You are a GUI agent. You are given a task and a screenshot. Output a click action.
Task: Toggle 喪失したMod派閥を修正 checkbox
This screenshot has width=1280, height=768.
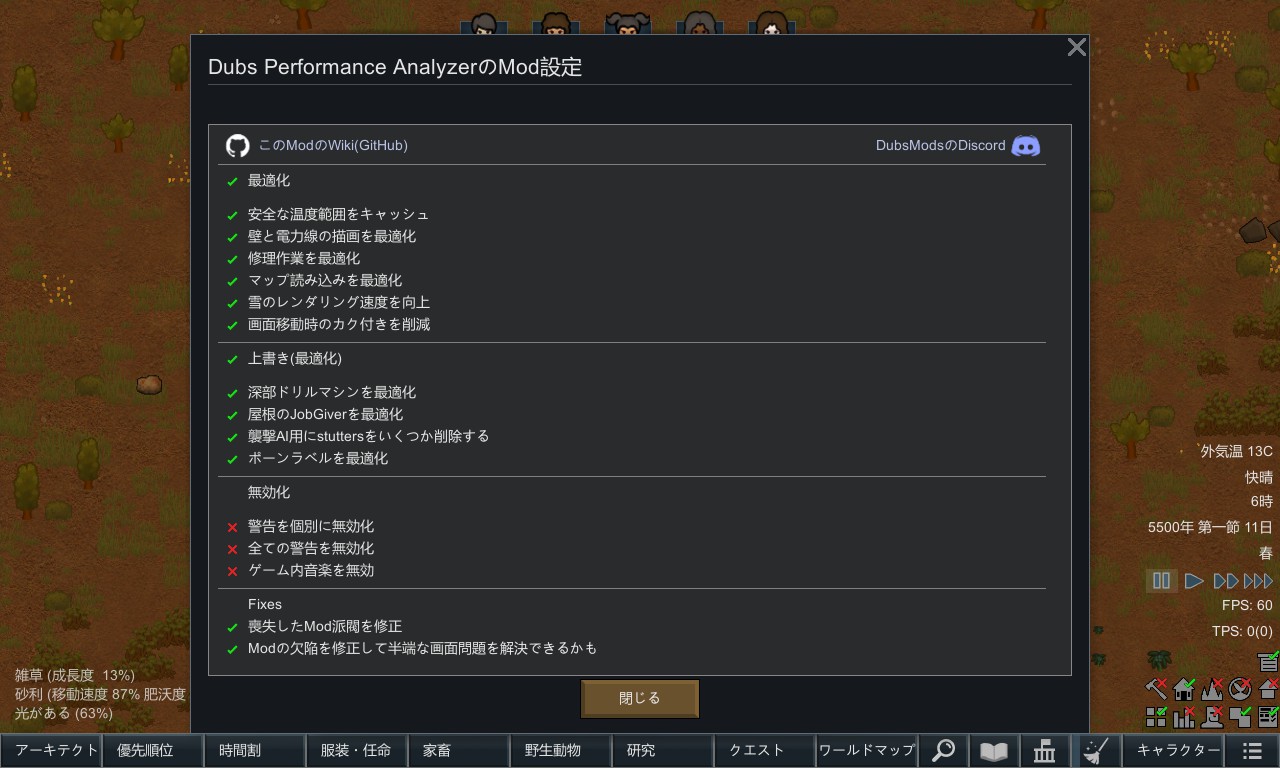click(232, 628)
